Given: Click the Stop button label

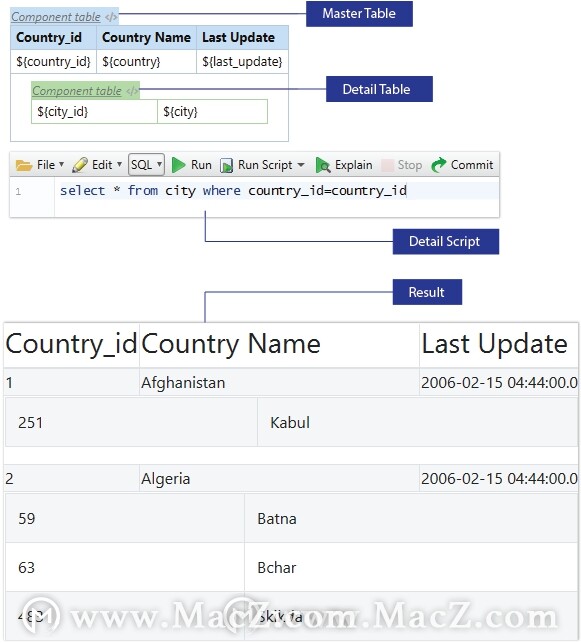Looking at the screenshot, I should point(410,165).
